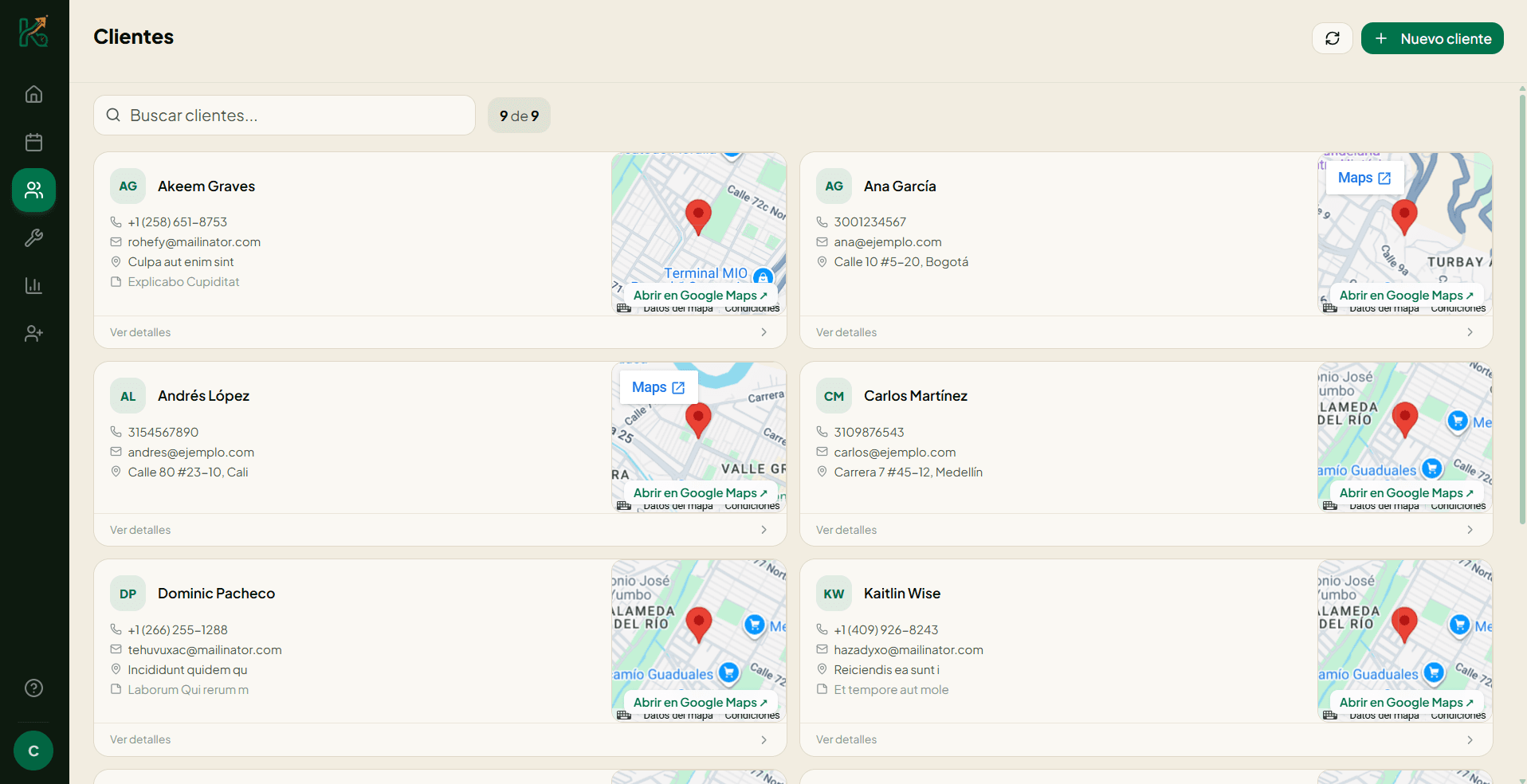View details for Carlos Martínez

[846, 530]
